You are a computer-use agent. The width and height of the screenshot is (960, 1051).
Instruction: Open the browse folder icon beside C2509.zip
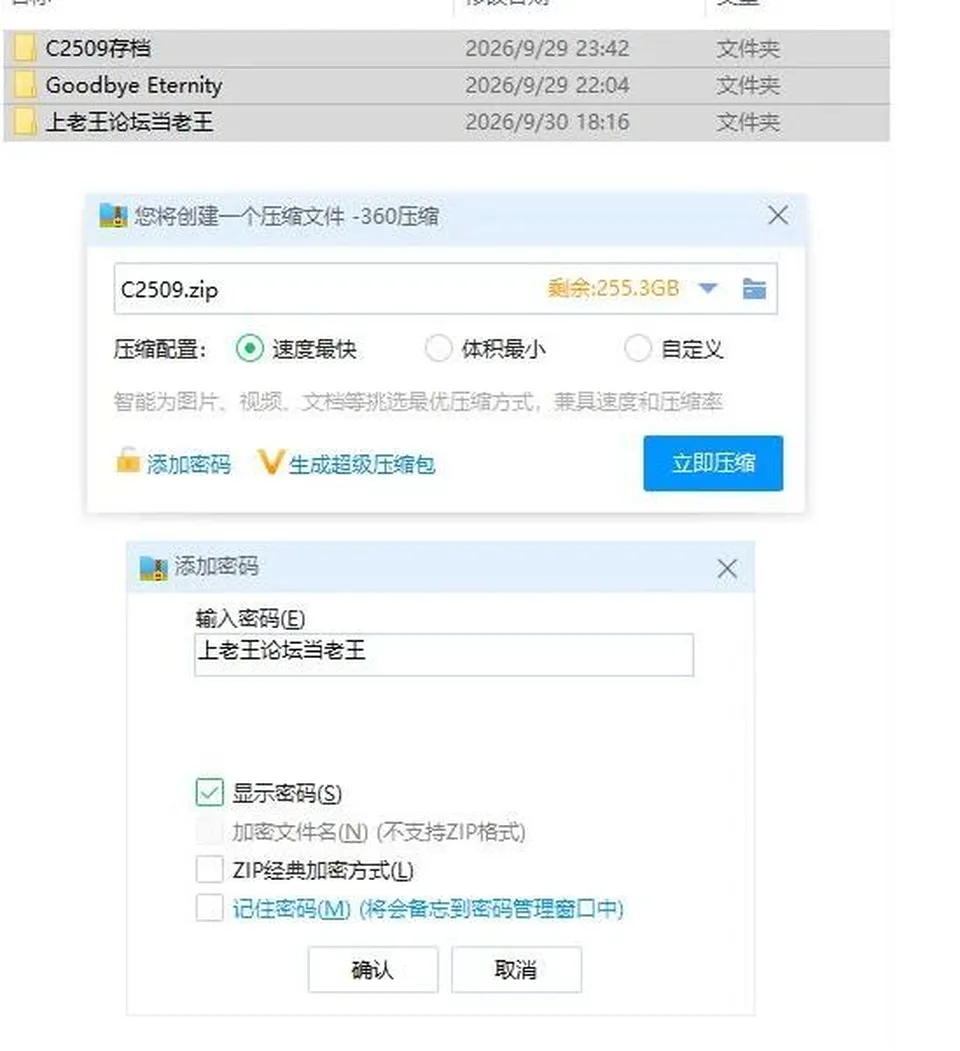[754, 289]
